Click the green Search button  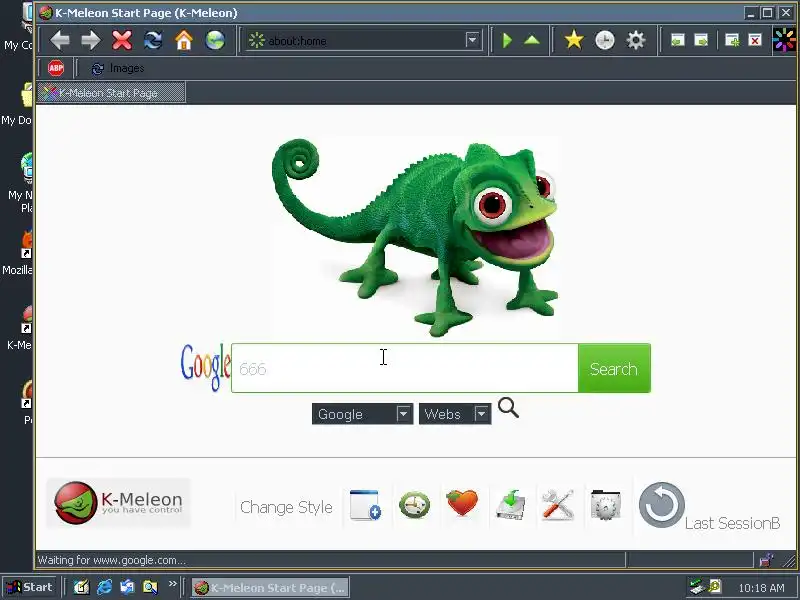pos(614,368)
